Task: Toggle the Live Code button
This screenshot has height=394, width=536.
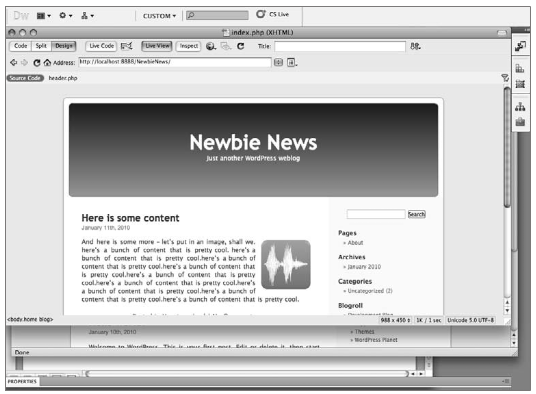Action: pyautogui.click(x=101, y=46)
